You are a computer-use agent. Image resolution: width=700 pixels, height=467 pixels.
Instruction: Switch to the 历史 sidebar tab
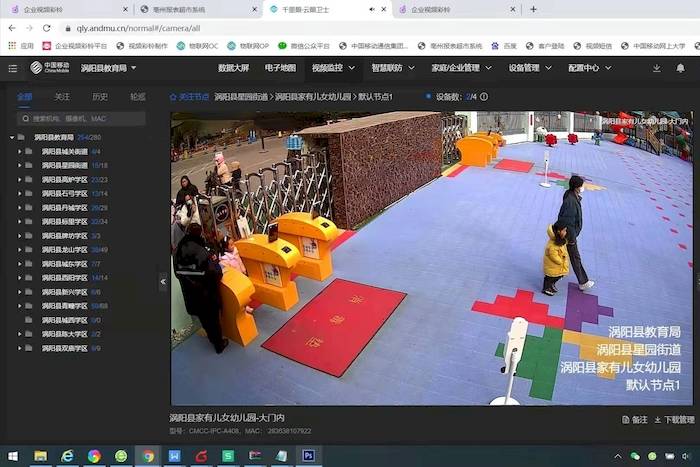(100, 96)
